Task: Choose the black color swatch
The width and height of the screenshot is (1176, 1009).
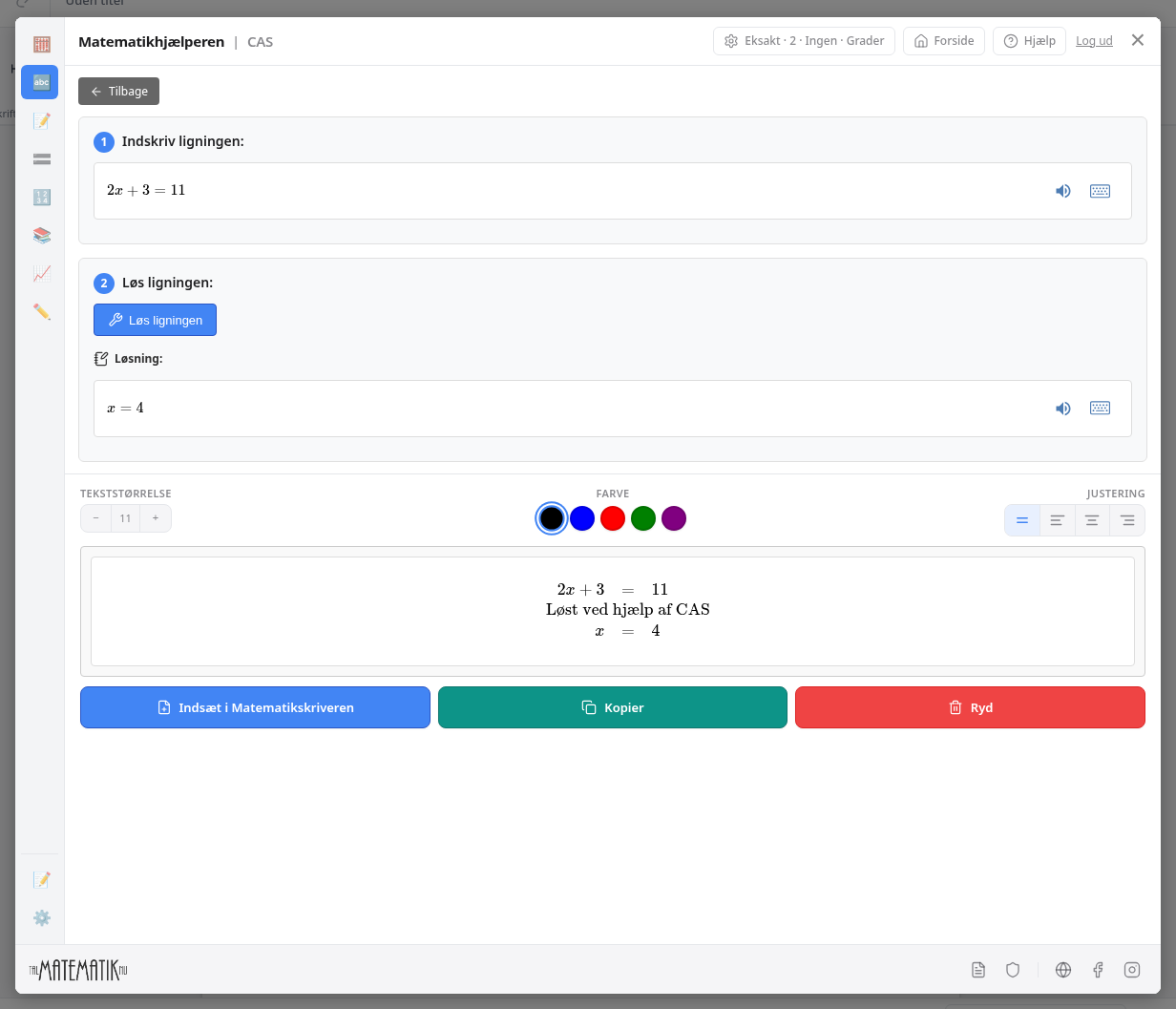Action: [x=552, y=518]
